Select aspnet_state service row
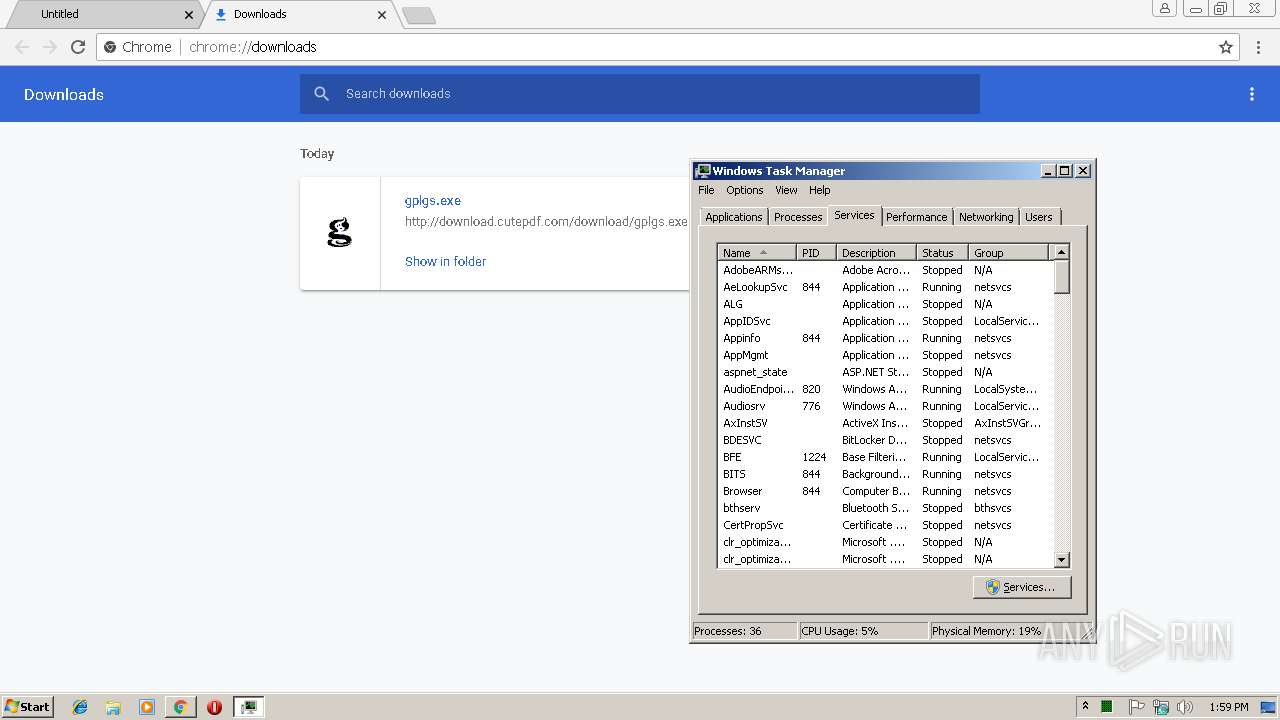Image resolution: width=1280 pixels, height=720 pixels. tap(885, 372)
